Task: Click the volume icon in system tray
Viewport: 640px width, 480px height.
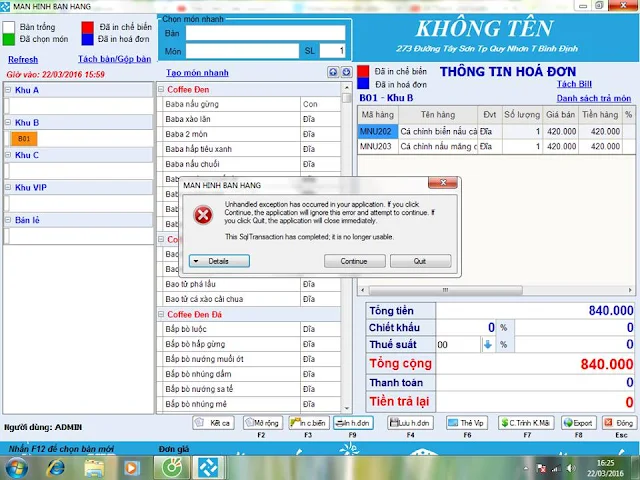Action: click(571, 469)
